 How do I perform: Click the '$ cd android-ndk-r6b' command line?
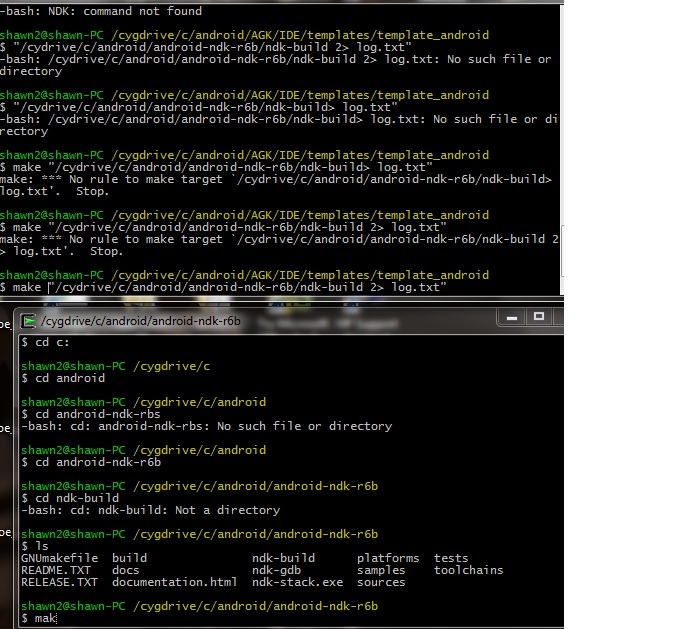point(91,462)
